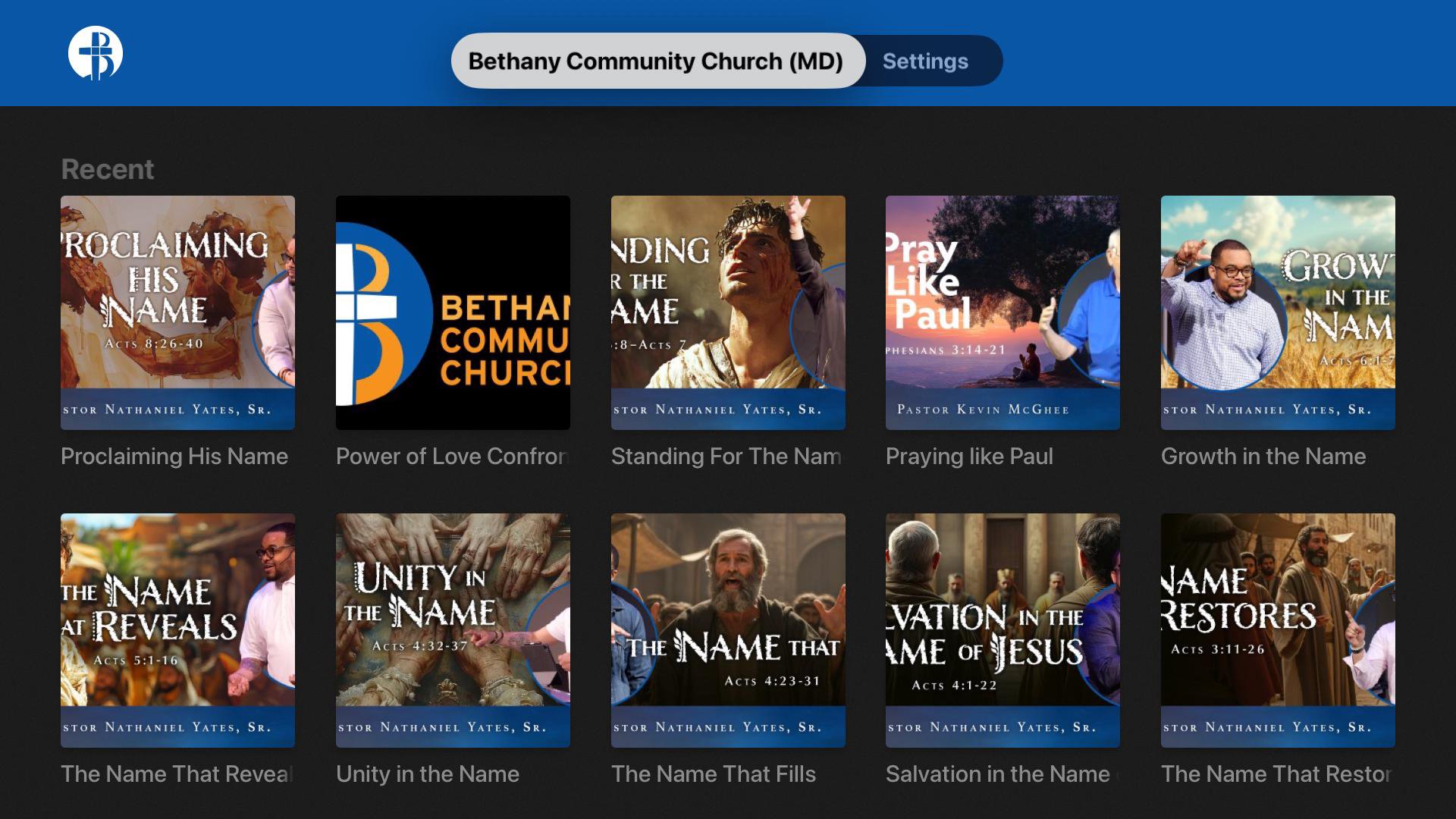Open the Bethany Community Church logo thumbnail
The height and width of the screenshot is (819, 1456).
(x=453, y=312)
